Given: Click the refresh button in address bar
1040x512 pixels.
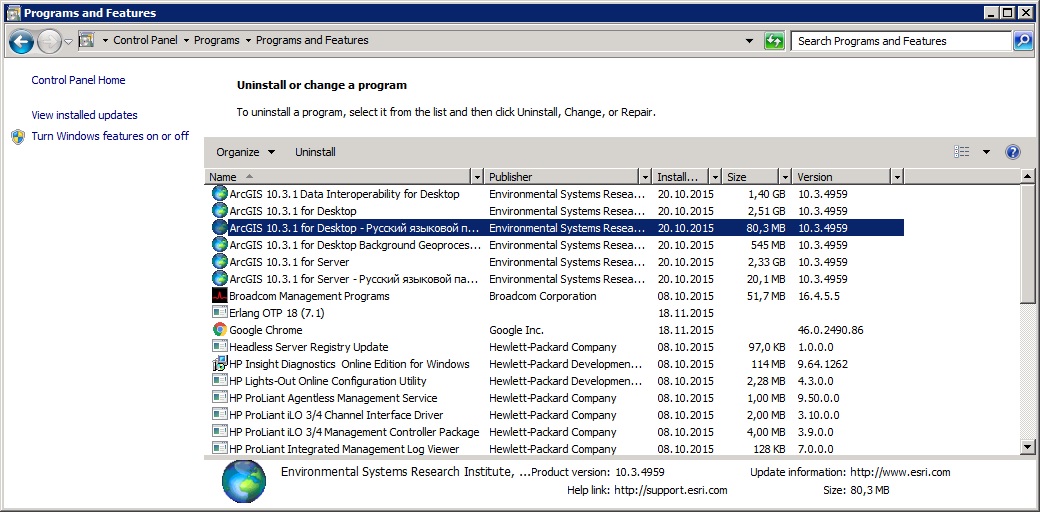Looking at the screenshot, I should pyautogui.click(x=774, y=41).
